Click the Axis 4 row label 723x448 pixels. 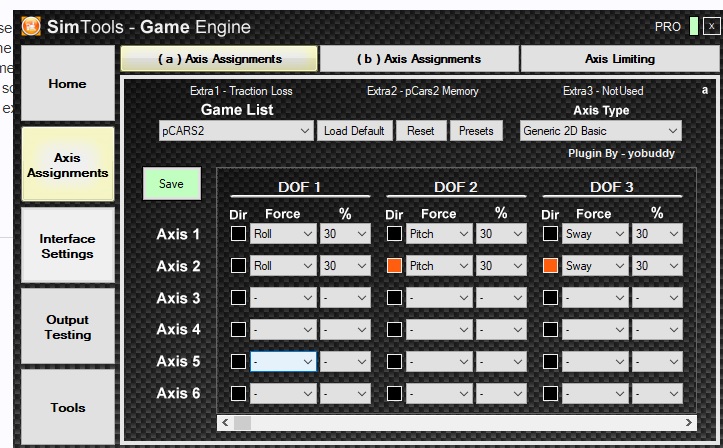tap(178, 329)
